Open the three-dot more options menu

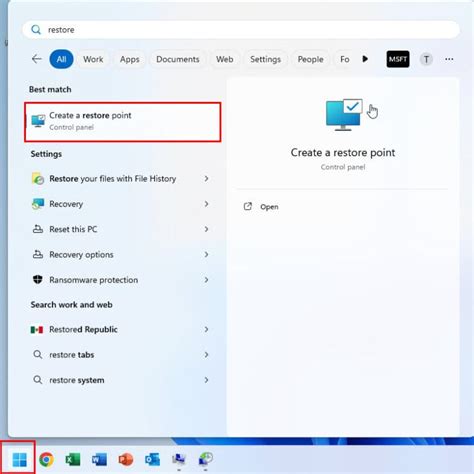point(449,59)
